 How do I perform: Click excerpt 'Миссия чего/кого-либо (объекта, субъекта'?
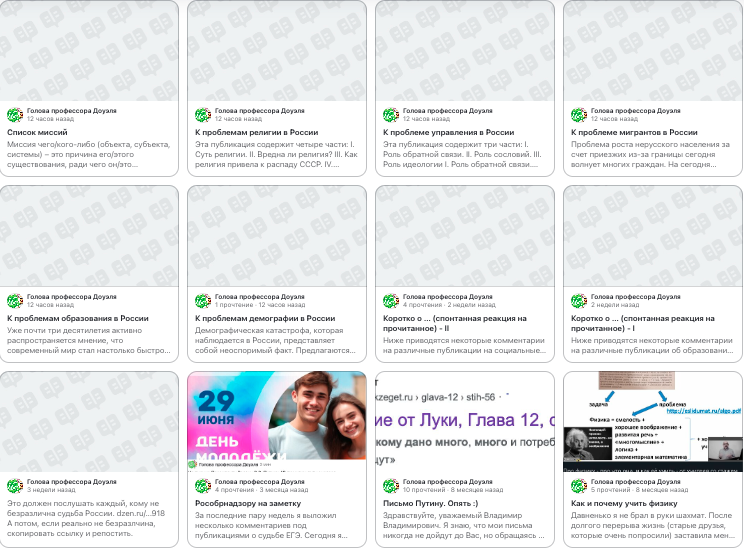[88, 154]
